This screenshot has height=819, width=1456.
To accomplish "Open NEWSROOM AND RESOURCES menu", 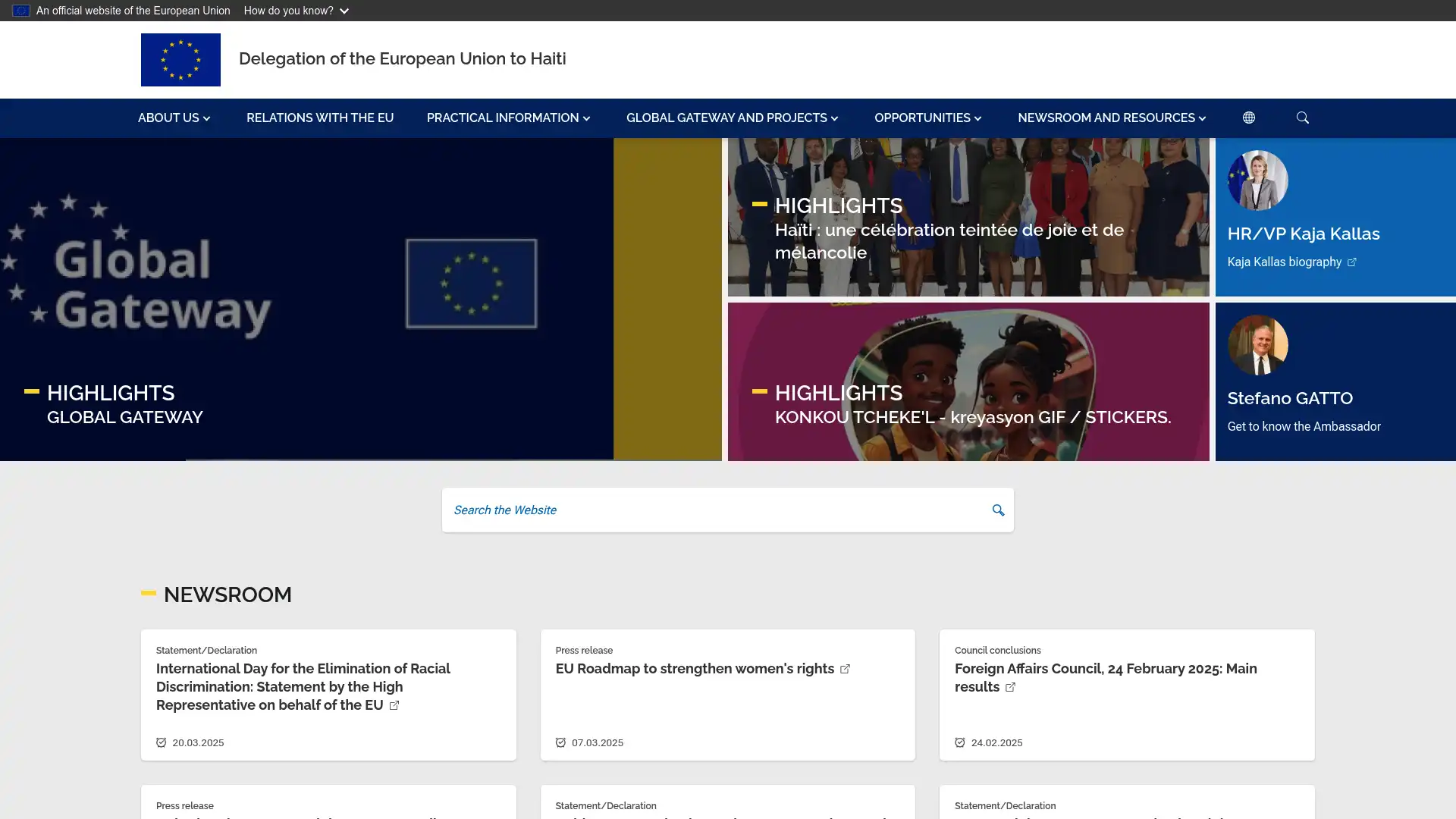I will (x=1111, y=118).
